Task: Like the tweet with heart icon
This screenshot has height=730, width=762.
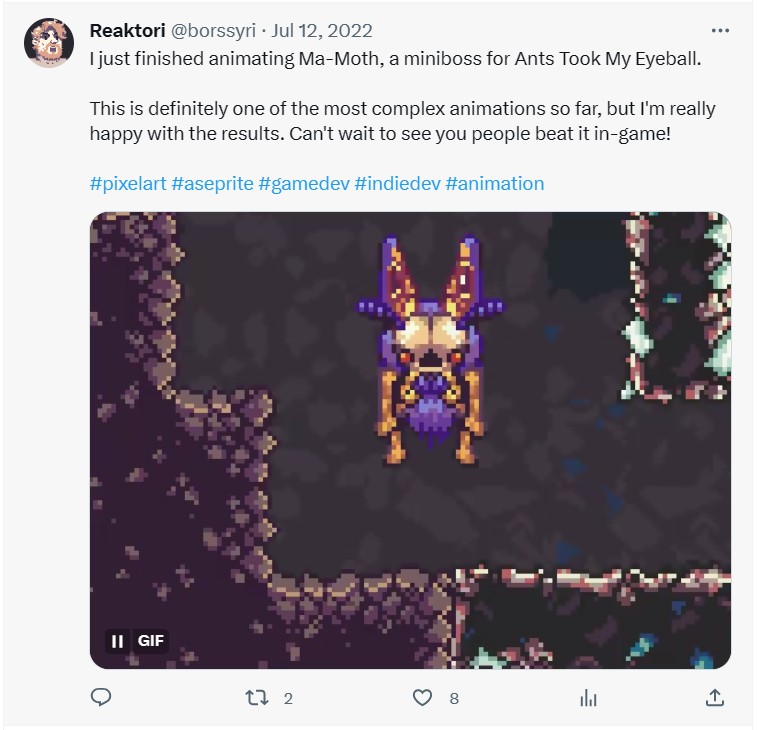Action: point(422,698)
